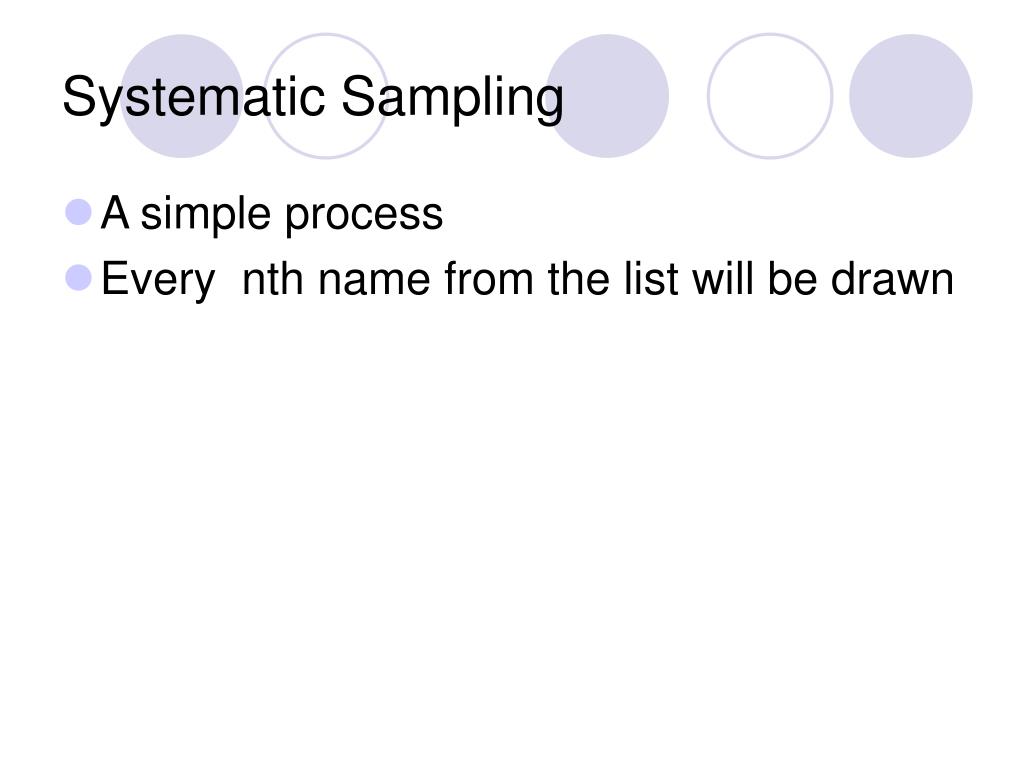Click the word "nth" in the second bullet
The height and width of the screenshot is (768, 1024).
click(272, 279)
